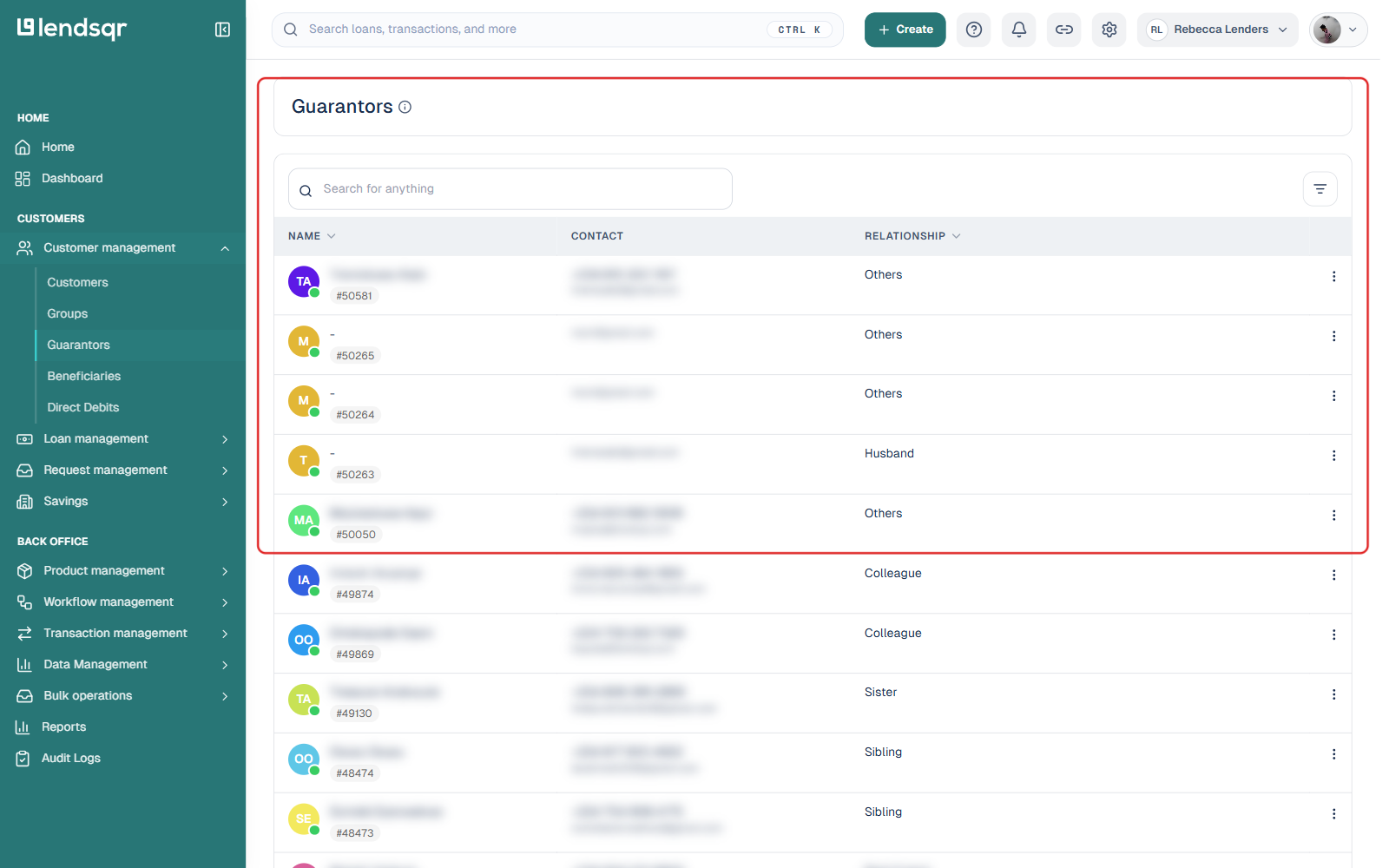This screenshot has height=868, width=1389.
Task: Click ID badge #49130
Action: pyautogui.click(x=354, y=713)
